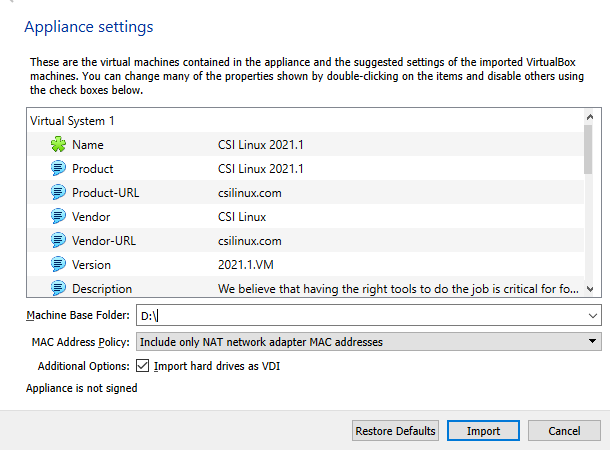Click the speech bubble icon beside Product-URL
Image resolution: width=610 pixels, height=450 pixels.
58,193
